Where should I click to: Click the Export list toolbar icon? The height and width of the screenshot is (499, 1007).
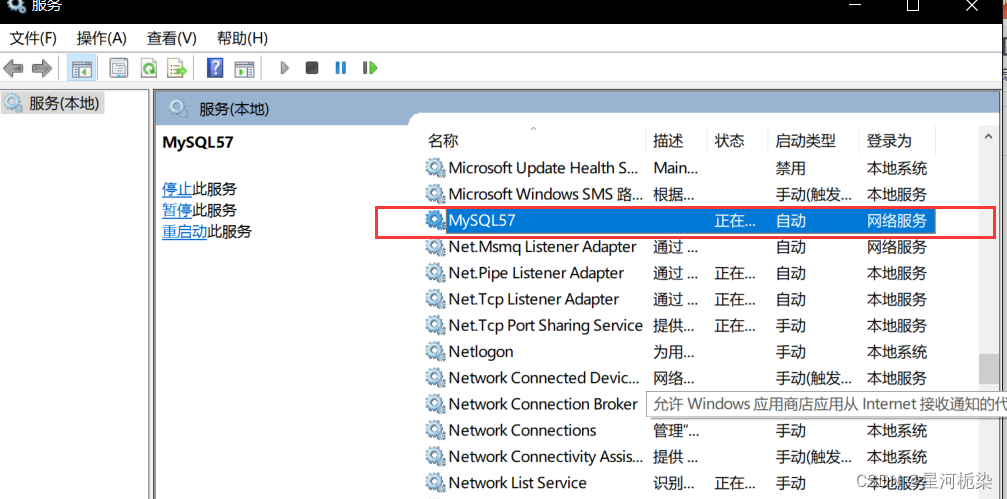pos(177,68)
